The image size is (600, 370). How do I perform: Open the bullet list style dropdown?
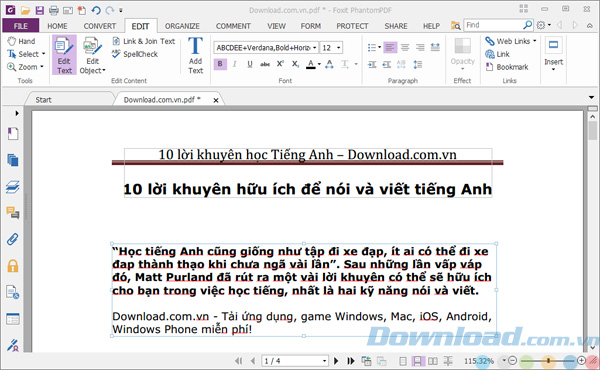(379, 47)
